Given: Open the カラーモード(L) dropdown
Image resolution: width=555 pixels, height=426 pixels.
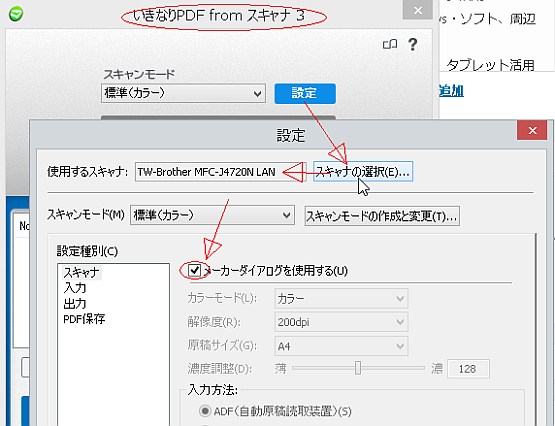Looking at the screenshot, I should (341, 299).
